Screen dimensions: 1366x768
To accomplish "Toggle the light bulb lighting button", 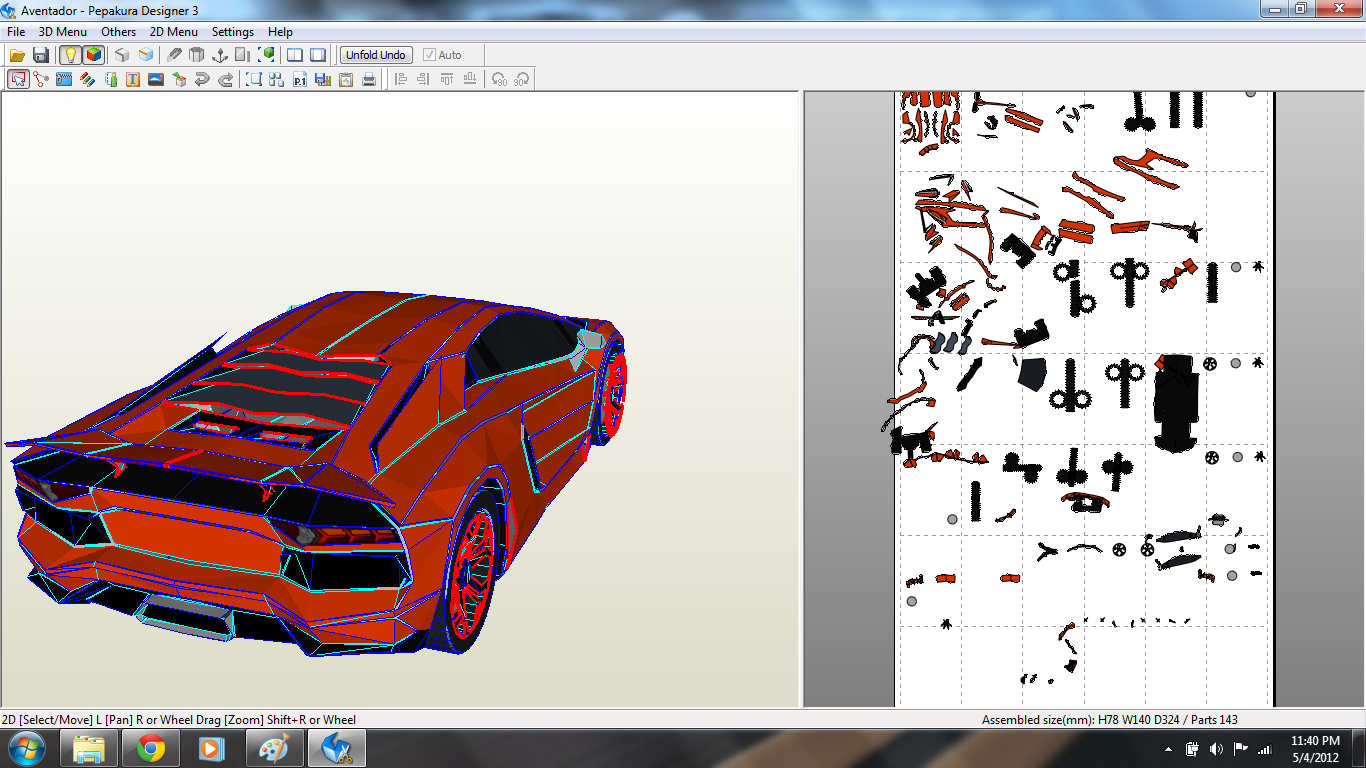I will 70,55.
